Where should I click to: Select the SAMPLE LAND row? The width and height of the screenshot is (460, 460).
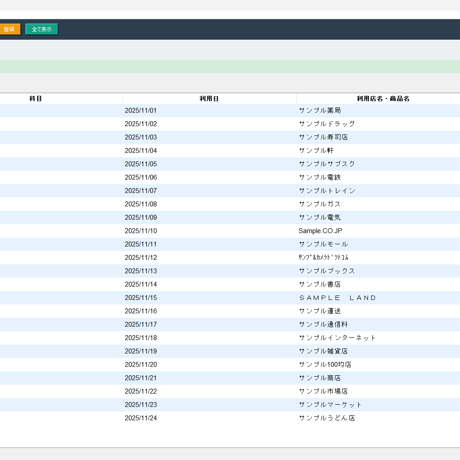230,298
